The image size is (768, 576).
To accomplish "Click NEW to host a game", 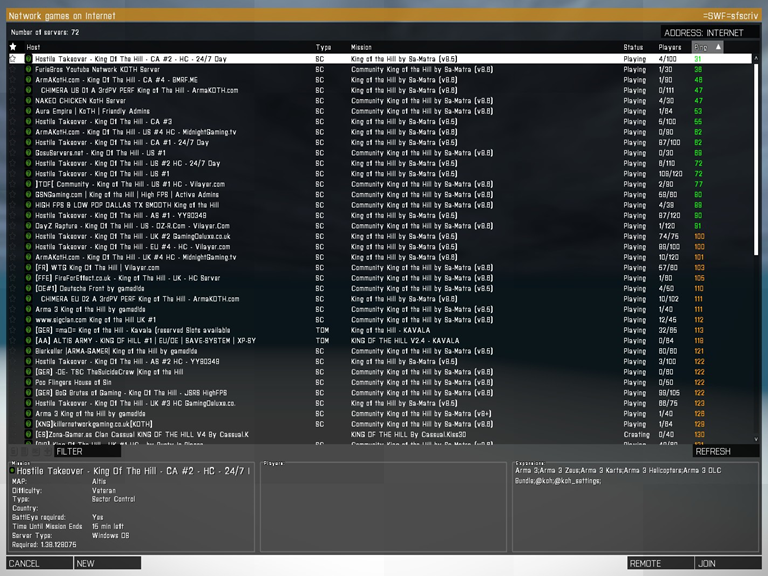I will tap(107, 563).
